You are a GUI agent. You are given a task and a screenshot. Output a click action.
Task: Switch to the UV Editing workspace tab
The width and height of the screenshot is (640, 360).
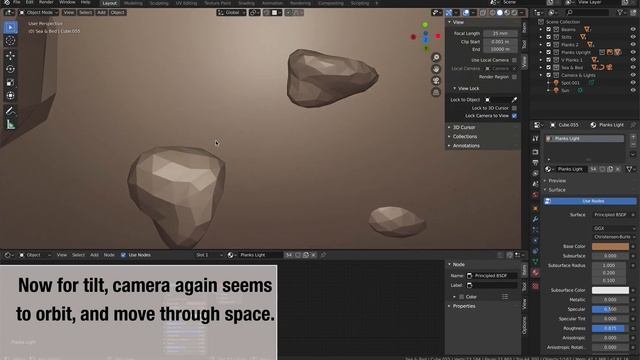pos(186,3)
